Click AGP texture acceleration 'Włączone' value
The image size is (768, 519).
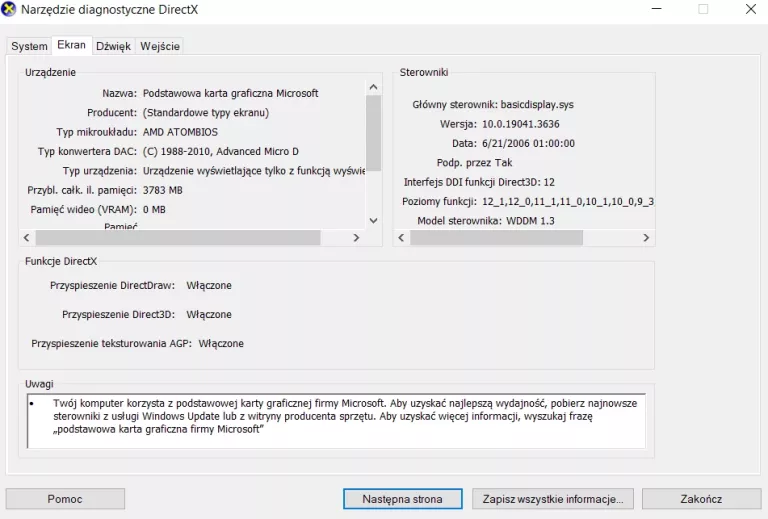click(221, 343)
